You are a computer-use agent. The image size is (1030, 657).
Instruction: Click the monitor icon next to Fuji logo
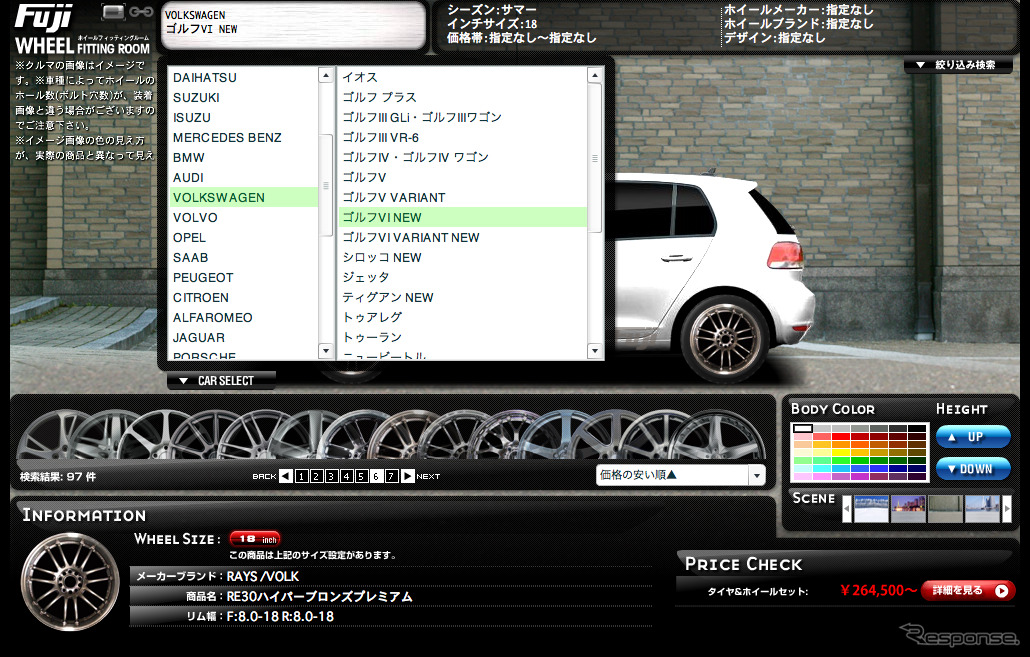115,13
